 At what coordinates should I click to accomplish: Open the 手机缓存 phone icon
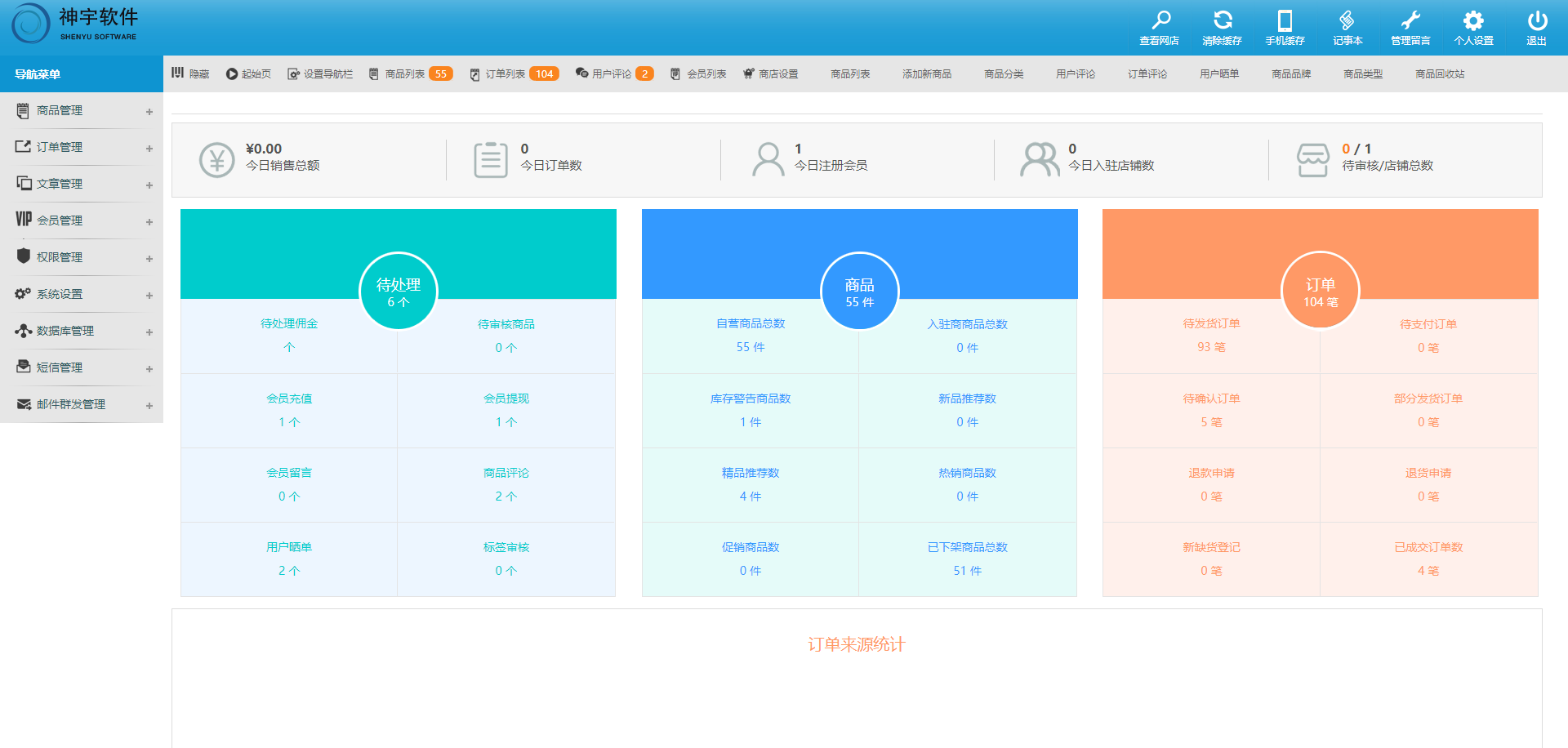click(x=1285, y=20)
